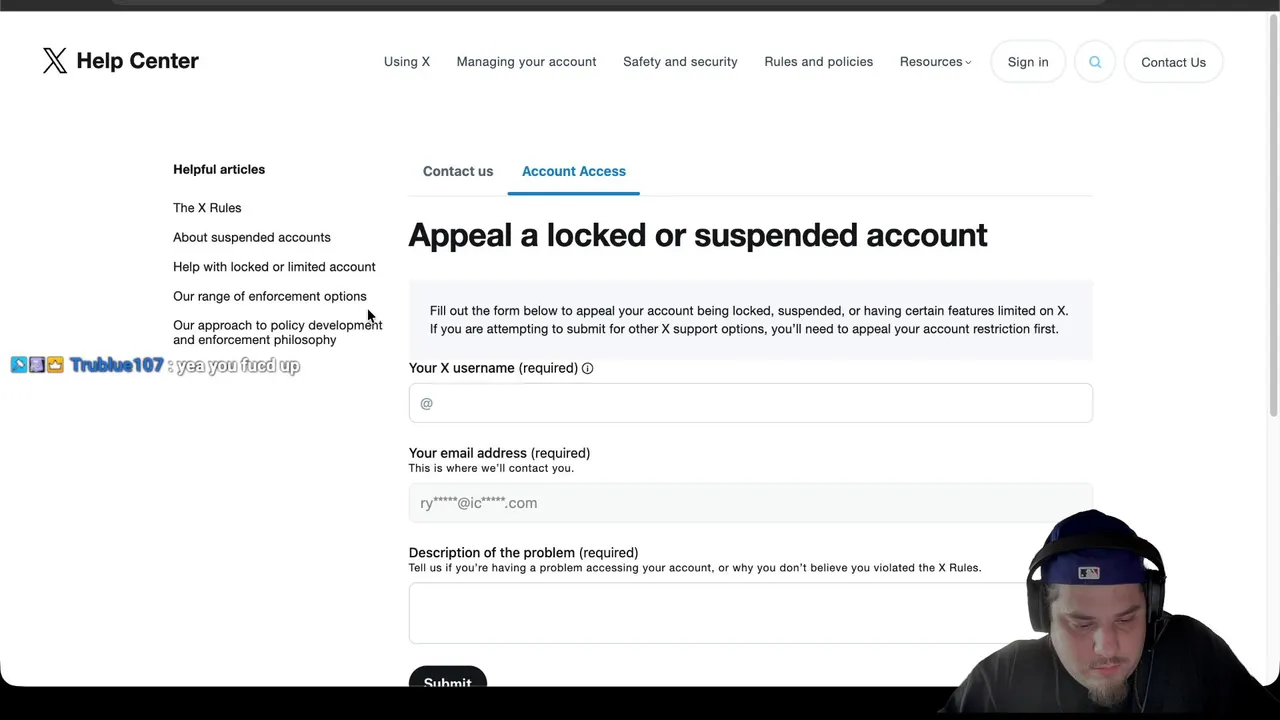Open the search magnifier icon

click(x=1095, y=62)
